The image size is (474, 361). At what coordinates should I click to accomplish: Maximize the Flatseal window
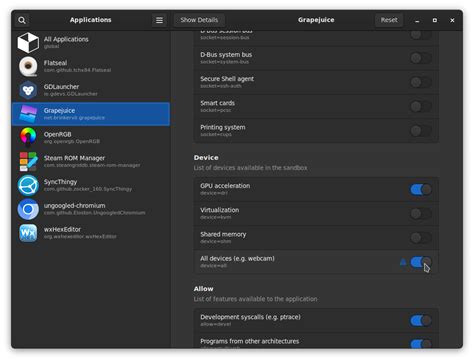(x=435, y=20)
